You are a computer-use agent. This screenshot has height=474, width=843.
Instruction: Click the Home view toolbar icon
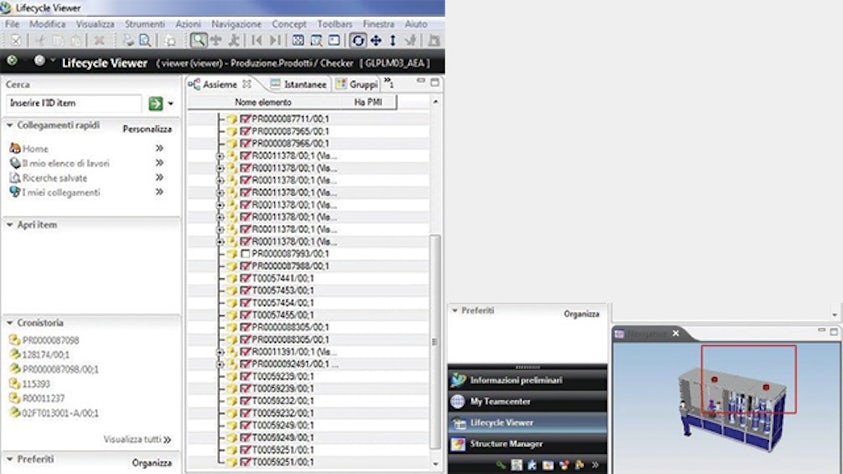[170, 40]
